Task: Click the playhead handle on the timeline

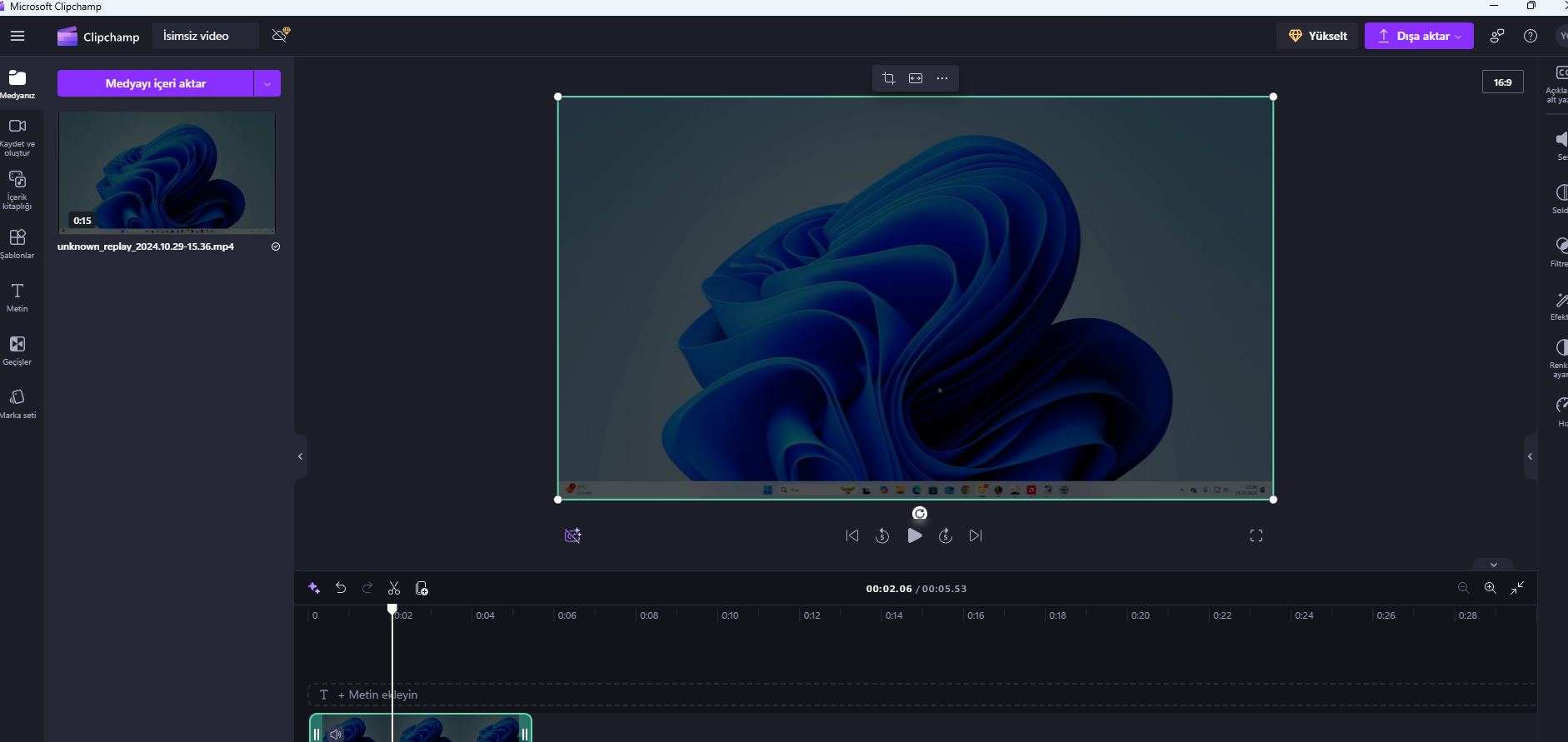Action: [x=392, y=610]
